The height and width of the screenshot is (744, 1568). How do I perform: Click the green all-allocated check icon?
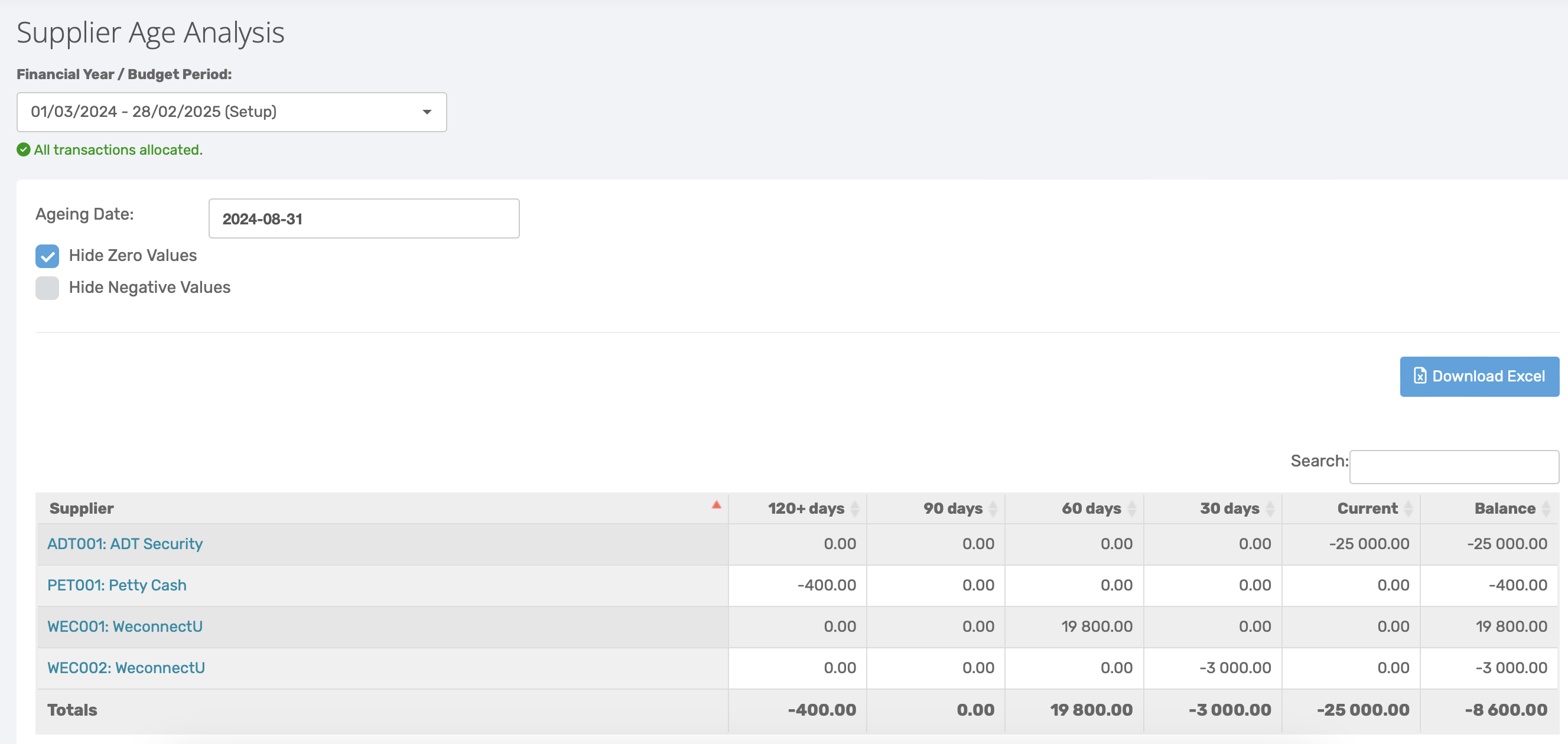point(23,149)
